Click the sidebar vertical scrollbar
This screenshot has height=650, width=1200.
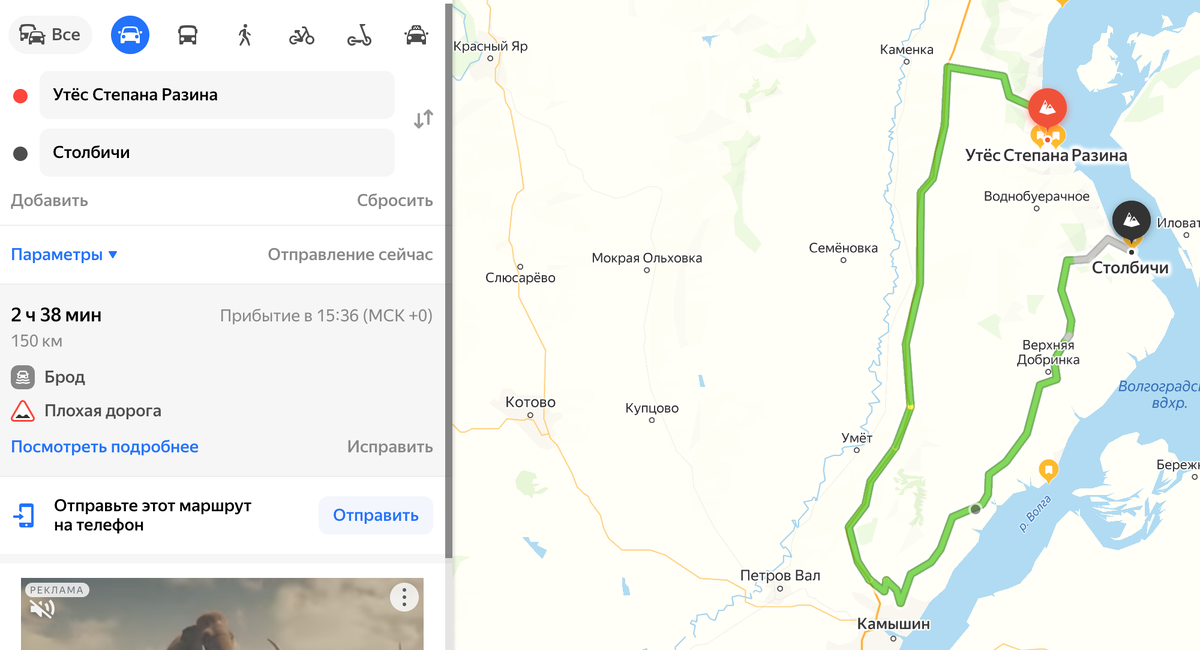tap(448, 280)
